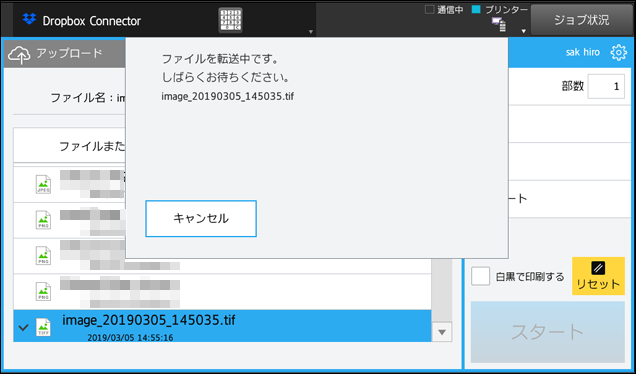Expand the title bar dropdown arrow

coord(311,32)
